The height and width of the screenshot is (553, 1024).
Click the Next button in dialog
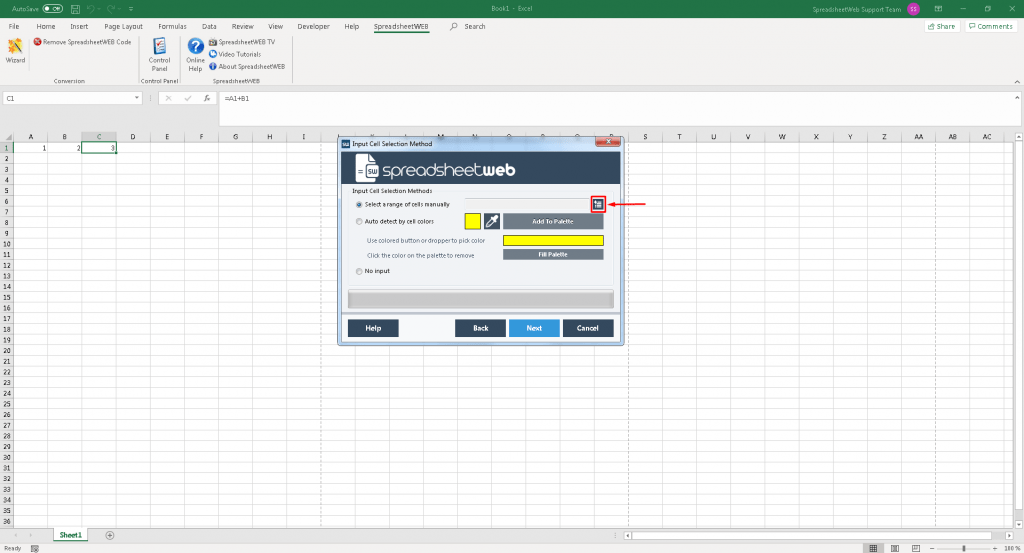[534, 328]
